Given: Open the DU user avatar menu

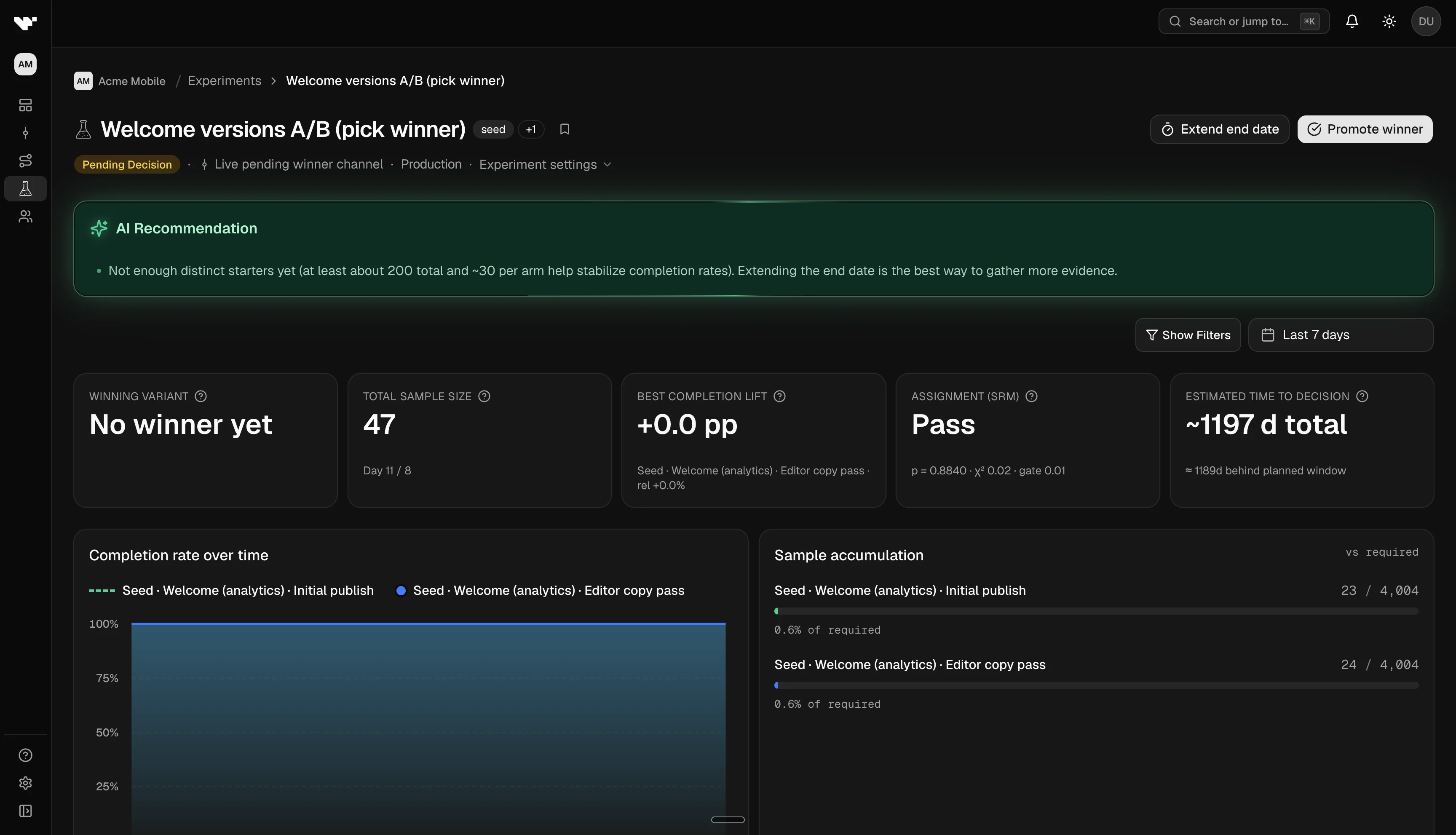Looking at the screenshot, I should [1426, 22].
